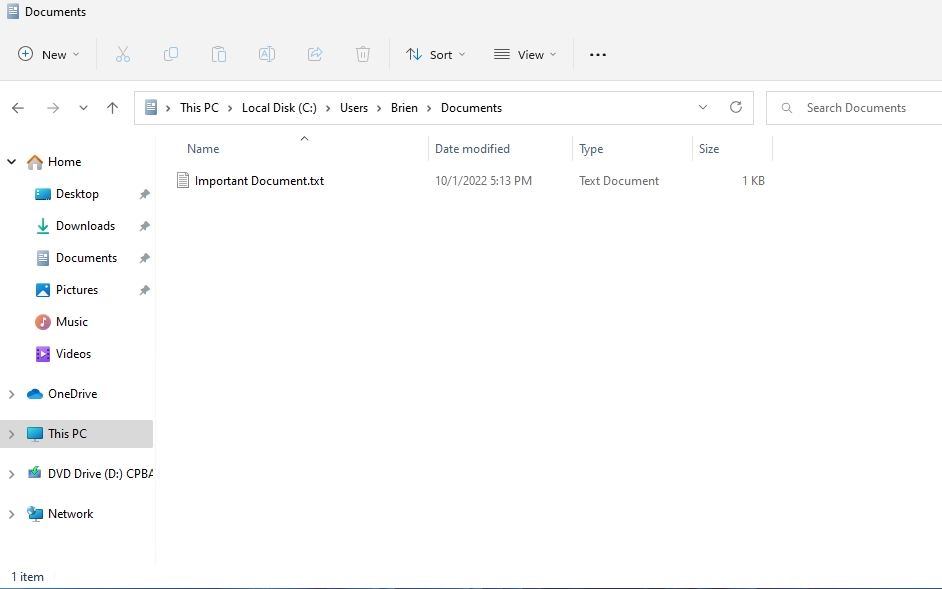Screen dimensions: 942x589
Task: Expand the Network item in the sidebar
Action: click(10, 513)
